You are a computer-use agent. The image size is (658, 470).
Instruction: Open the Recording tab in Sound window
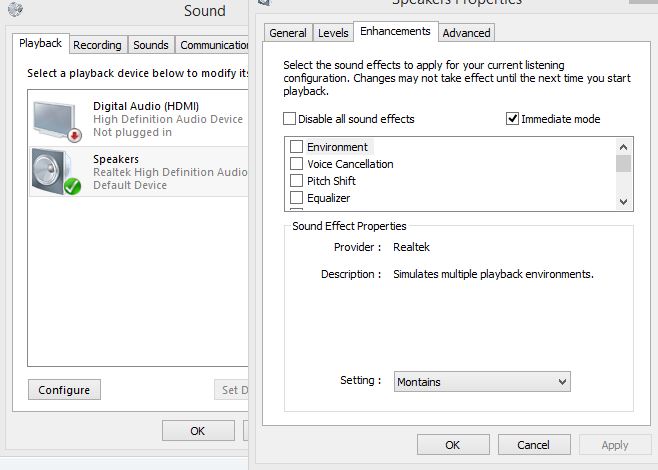click(97, 45)
